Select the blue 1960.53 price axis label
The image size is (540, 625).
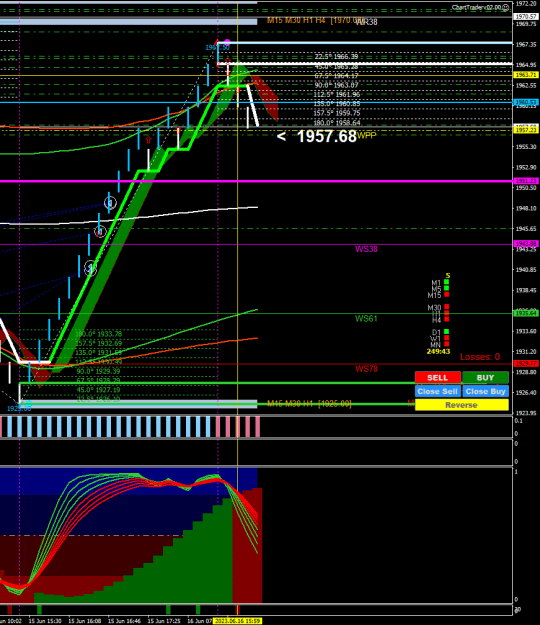pyautogui.click(x=526, y=102)
